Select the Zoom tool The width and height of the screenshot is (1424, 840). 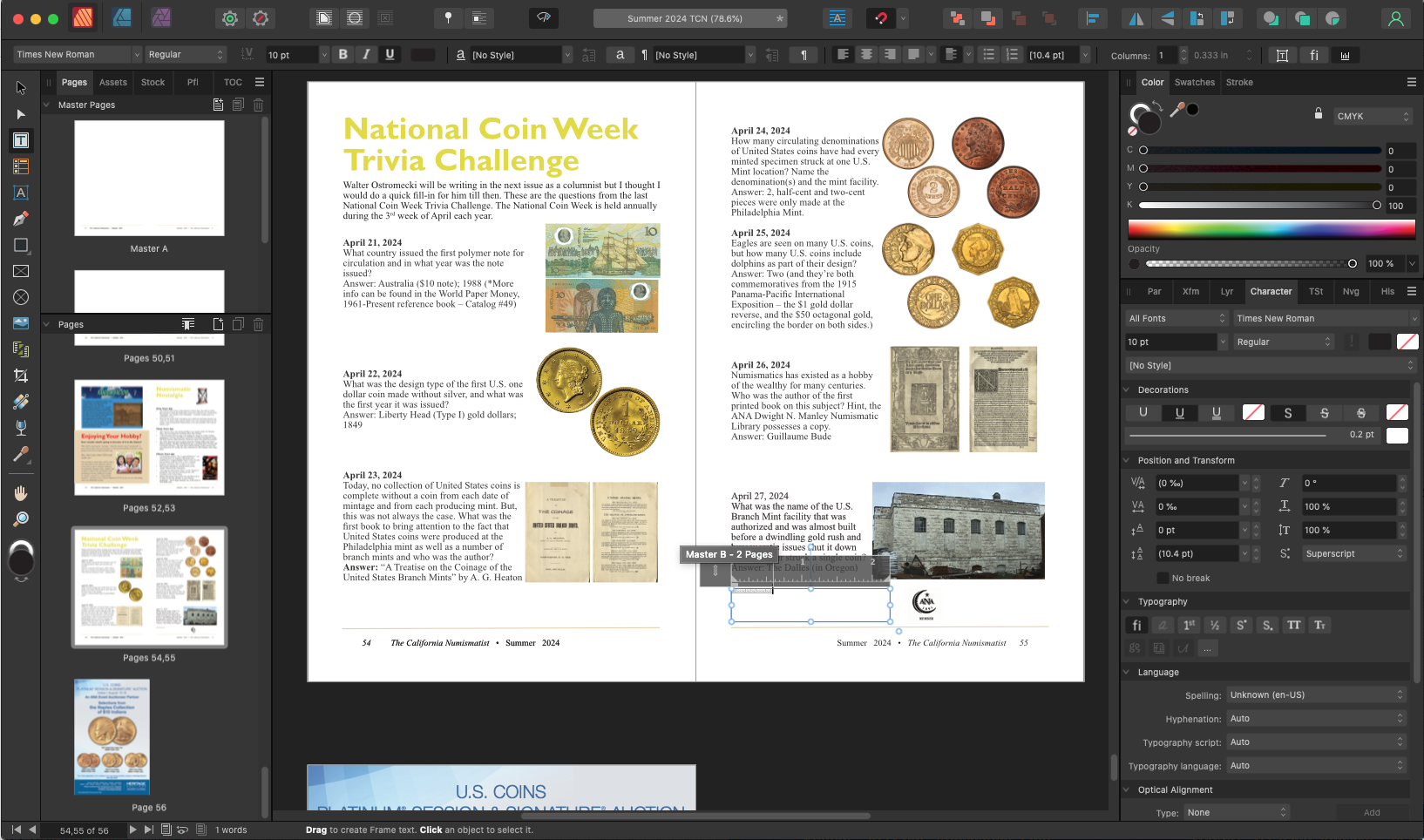point(21,519)
